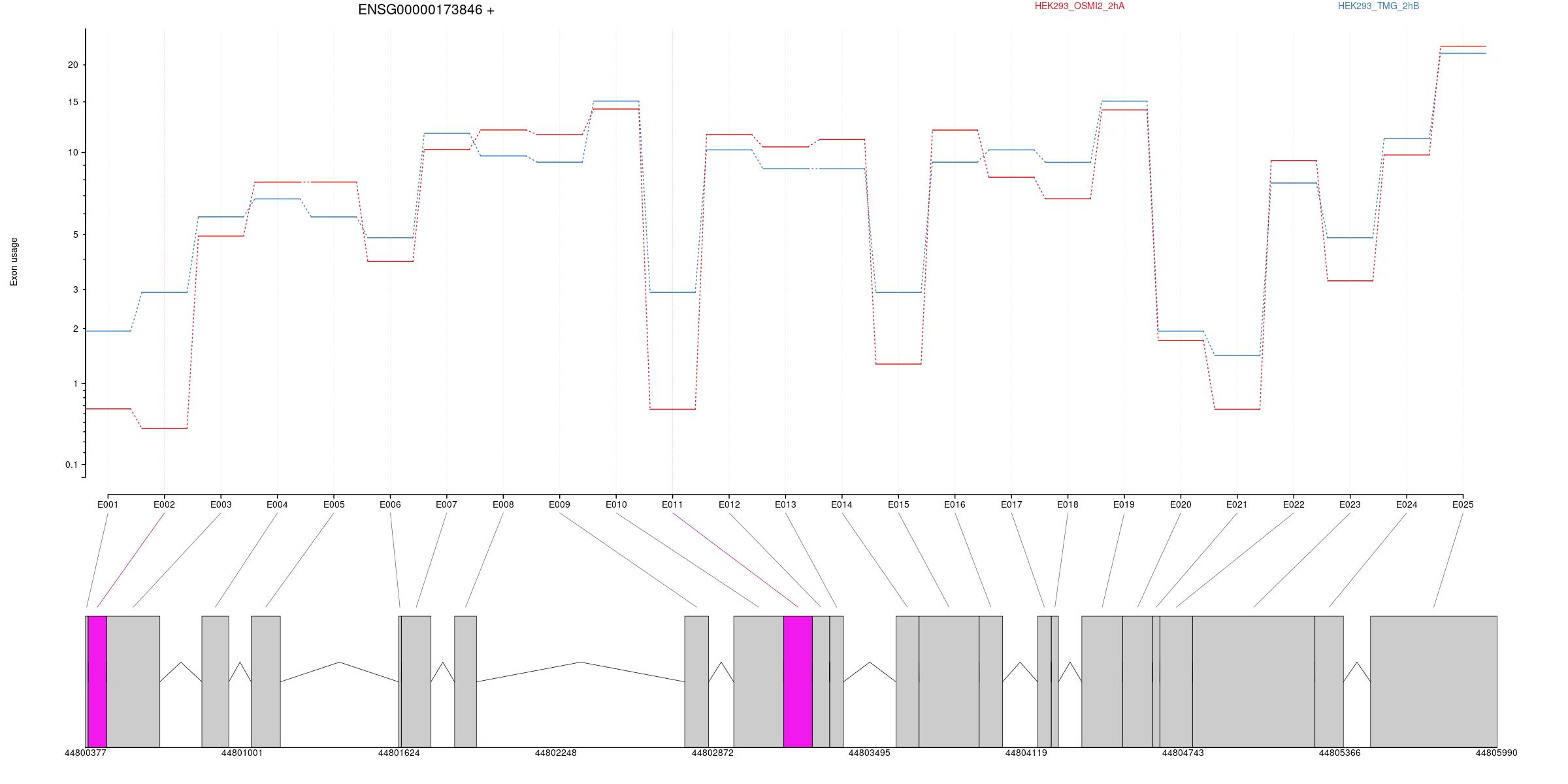Click exon label E018
The width and height of the screenshot is (1568, 784).
click(1068, 504)
